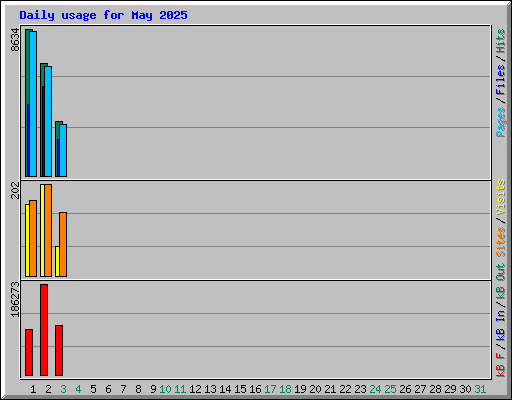
Task: Select green day label 4
Action: pyautogui.click(x=78, y=389)
